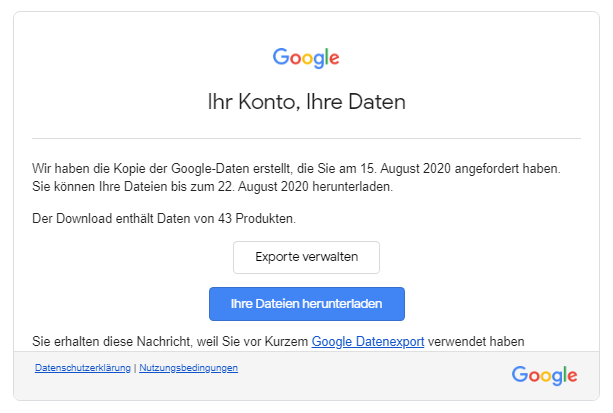Open the Google Datenexport link

click(x=368, y=341)
